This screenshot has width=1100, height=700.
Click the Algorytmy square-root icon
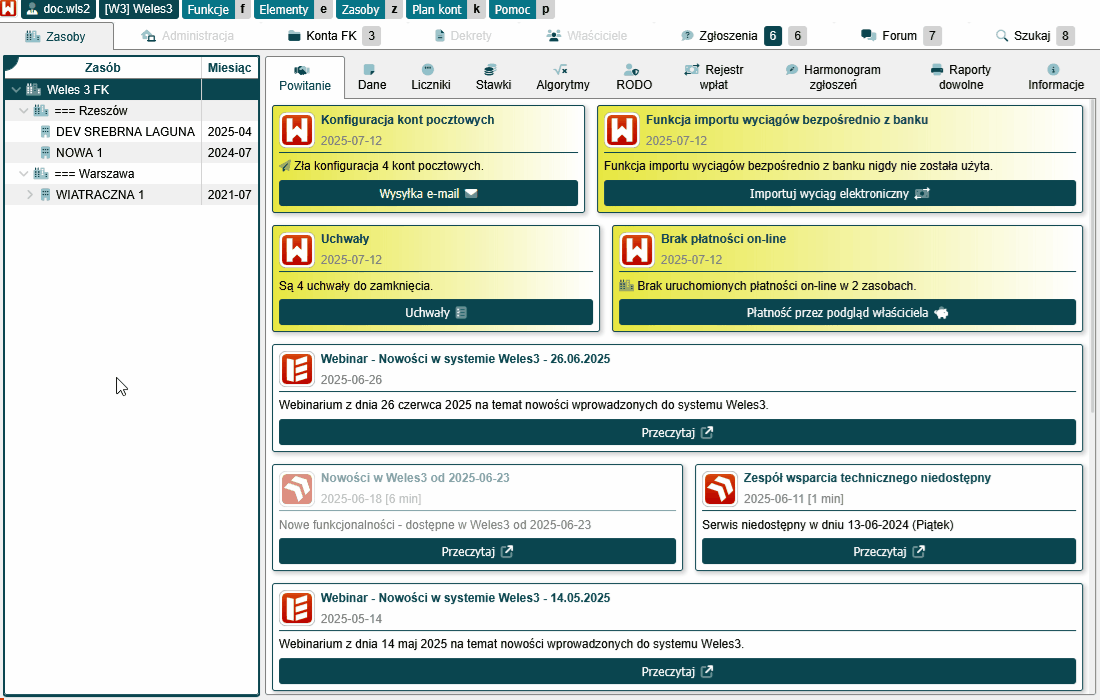[561, 69]
